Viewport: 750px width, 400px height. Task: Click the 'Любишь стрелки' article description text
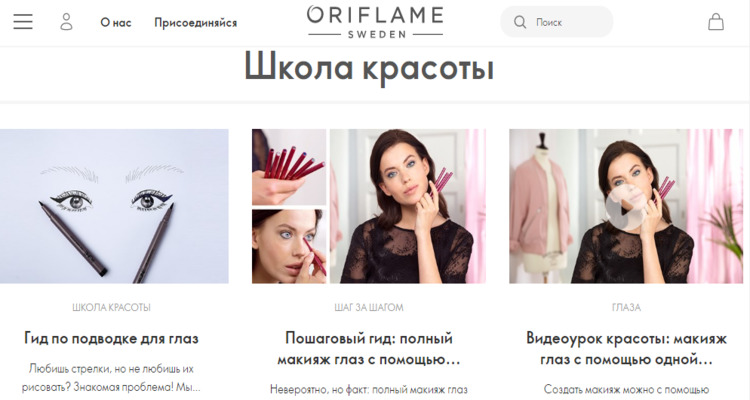point(111,378)
